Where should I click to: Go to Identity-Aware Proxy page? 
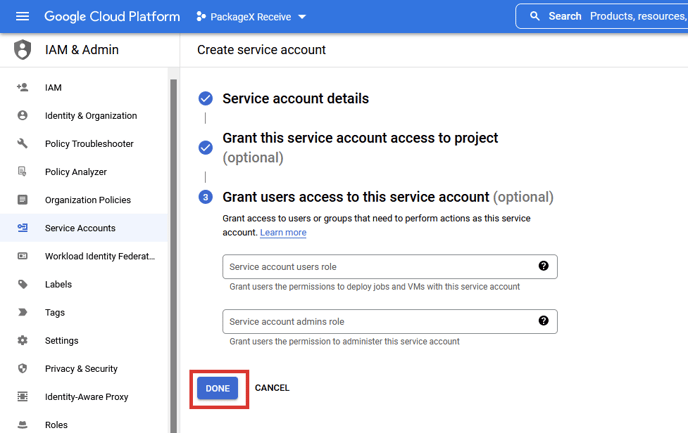coord(86,397)
